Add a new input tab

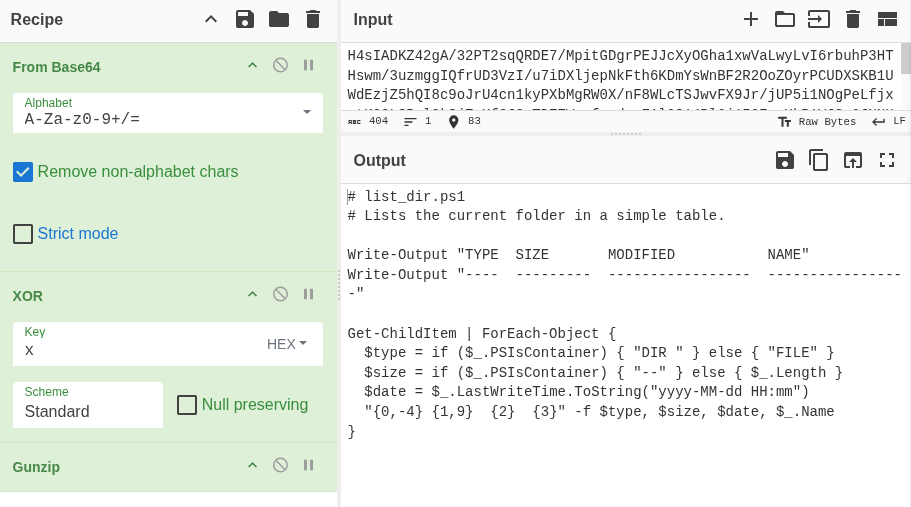click(751, 19)
